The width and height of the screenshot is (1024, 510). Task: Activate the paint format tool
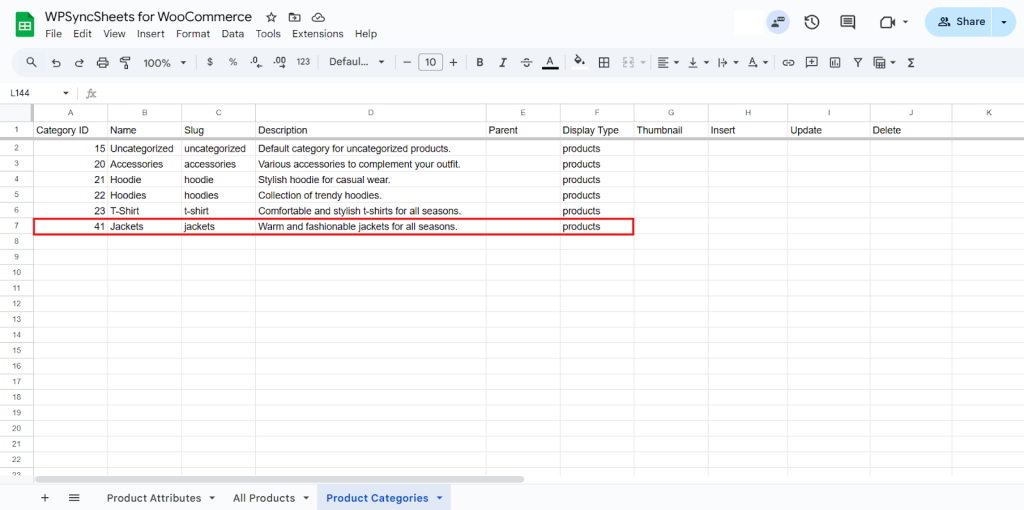[125, 63]
